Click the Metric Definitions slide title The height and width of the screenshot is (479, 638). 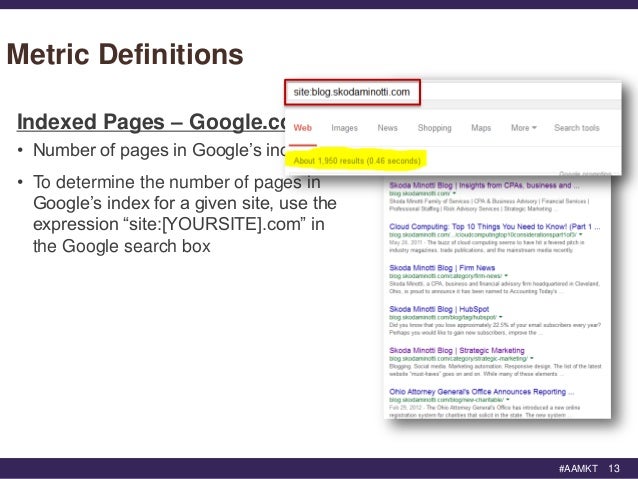tap(125, 54)
